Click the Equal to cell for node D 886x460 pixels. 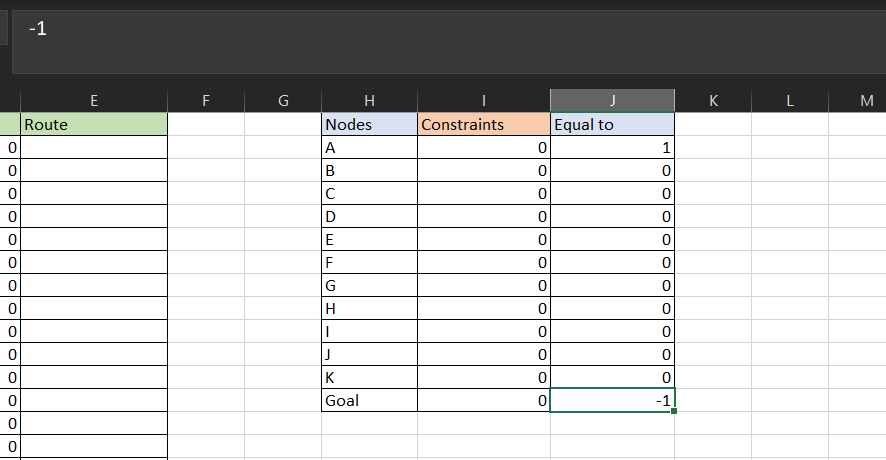612,217
